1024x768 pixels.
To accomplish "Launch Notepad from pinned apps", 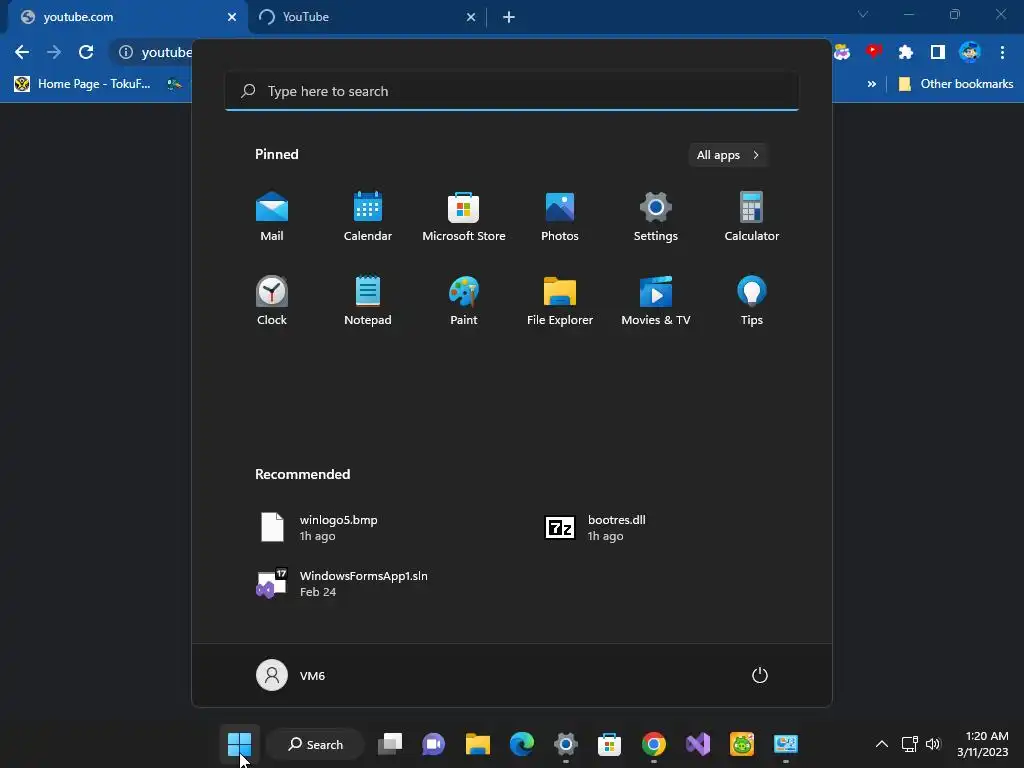I will [x=368, y=300].
